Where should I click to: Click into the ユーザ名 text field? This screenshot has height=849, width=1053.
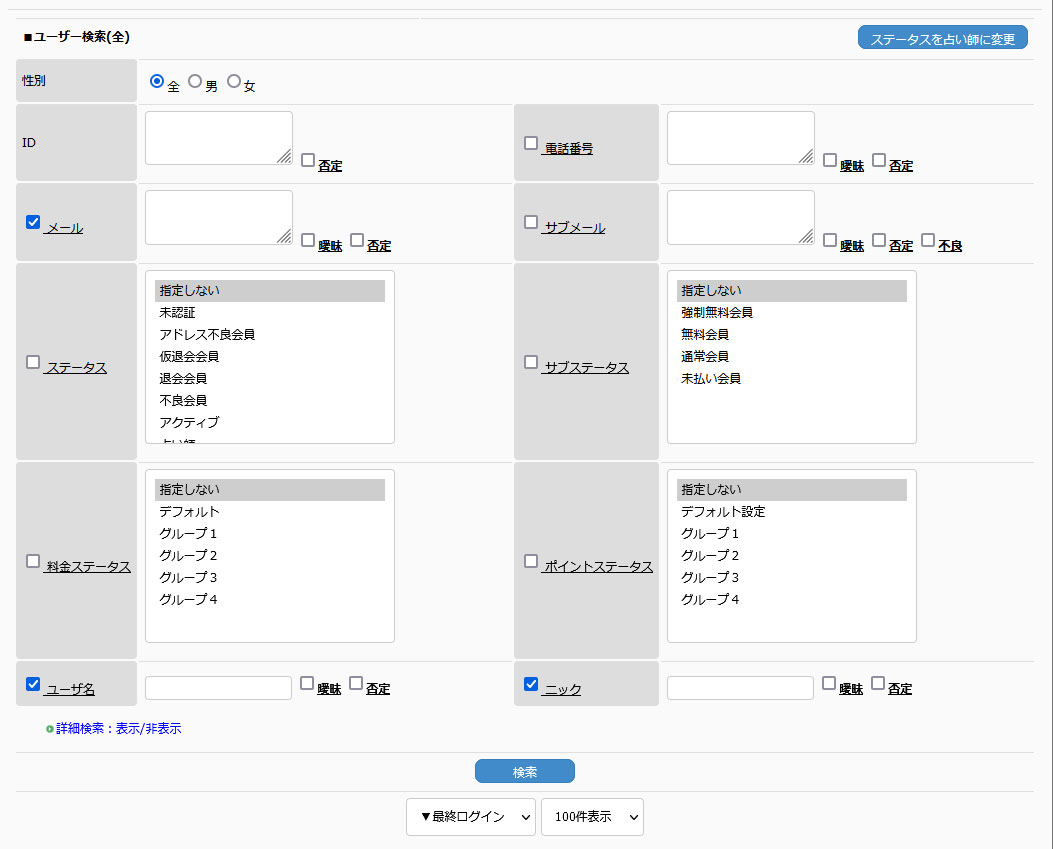(218, 688)
